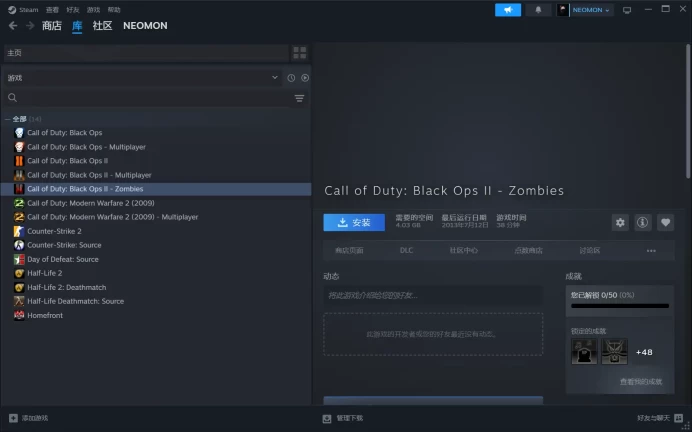
Task: Go forward with the right arrow
Action: tap(30, 26)
